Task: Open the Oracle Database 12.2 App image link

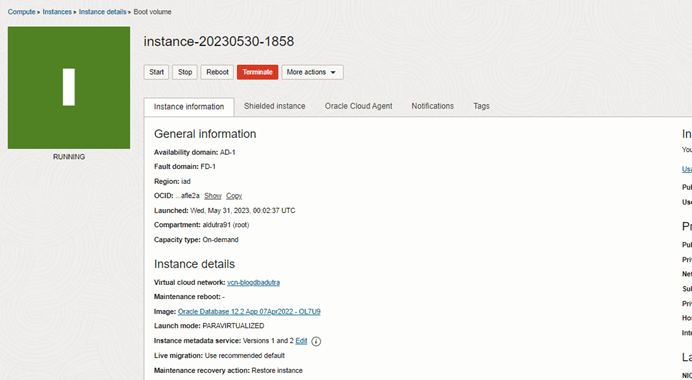Action: (249, 312)
